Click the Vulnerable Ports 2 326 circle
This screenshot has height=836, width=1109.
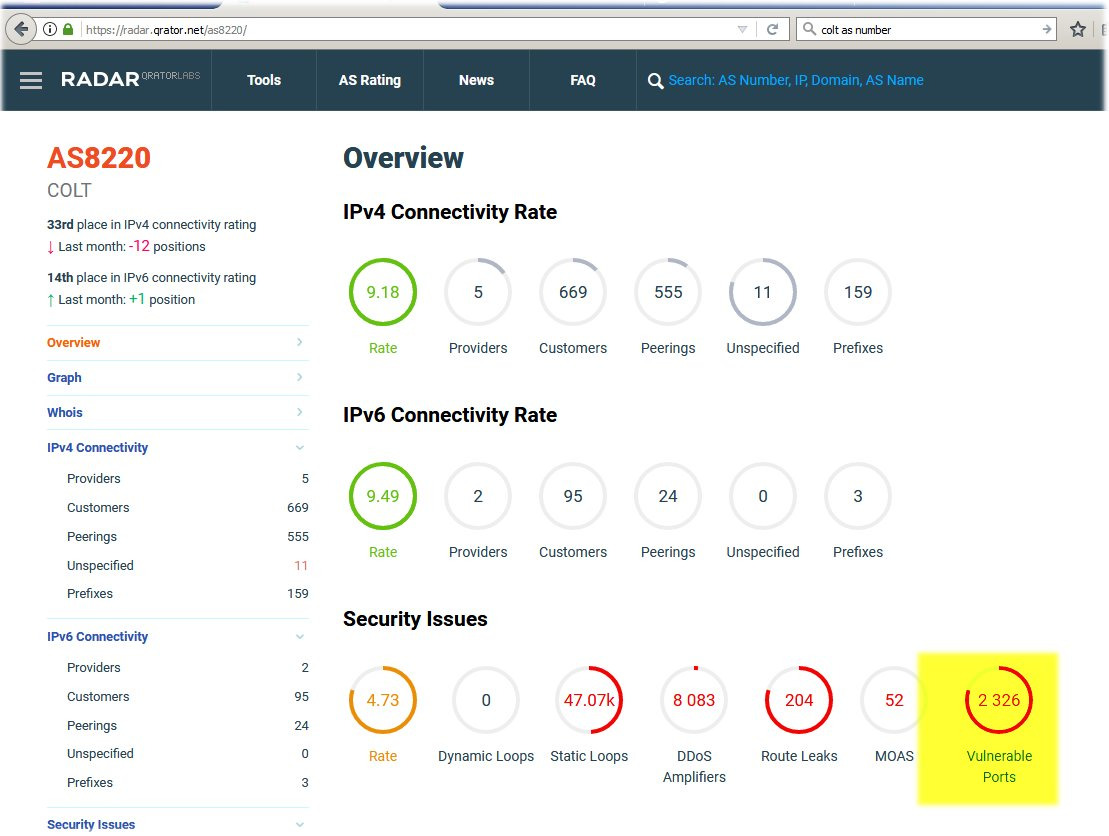click(999, 700)
